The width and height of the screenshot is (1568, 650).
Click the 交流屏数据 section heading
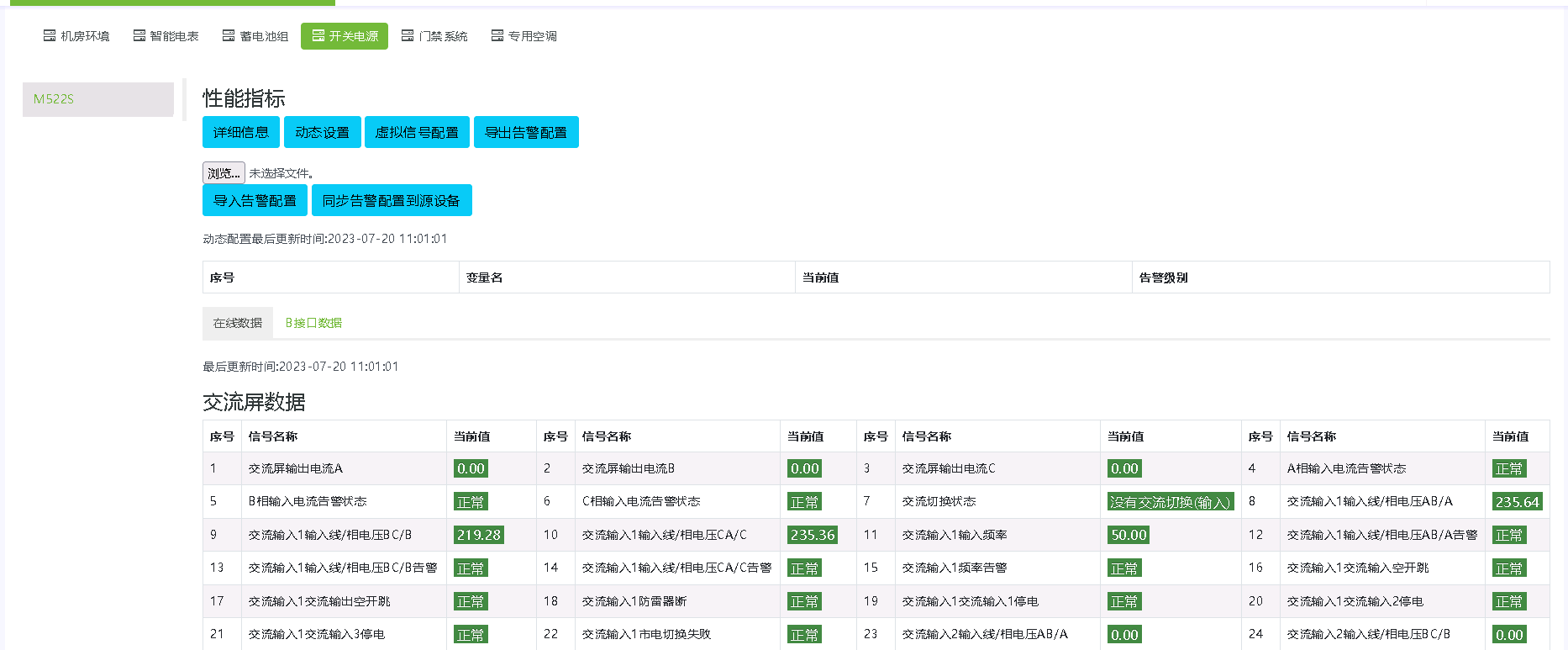pos(254,402)
